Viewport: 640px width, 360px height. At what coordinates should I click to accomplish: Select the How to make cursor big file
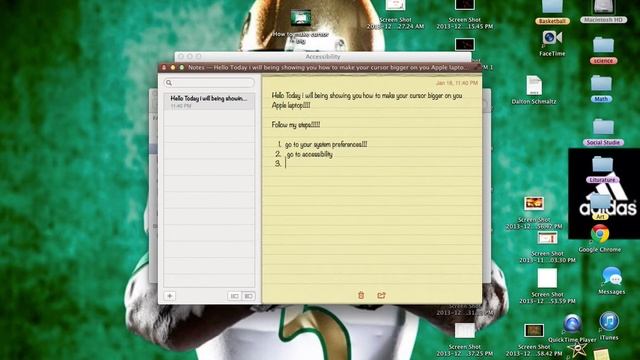tap(301, 26)
